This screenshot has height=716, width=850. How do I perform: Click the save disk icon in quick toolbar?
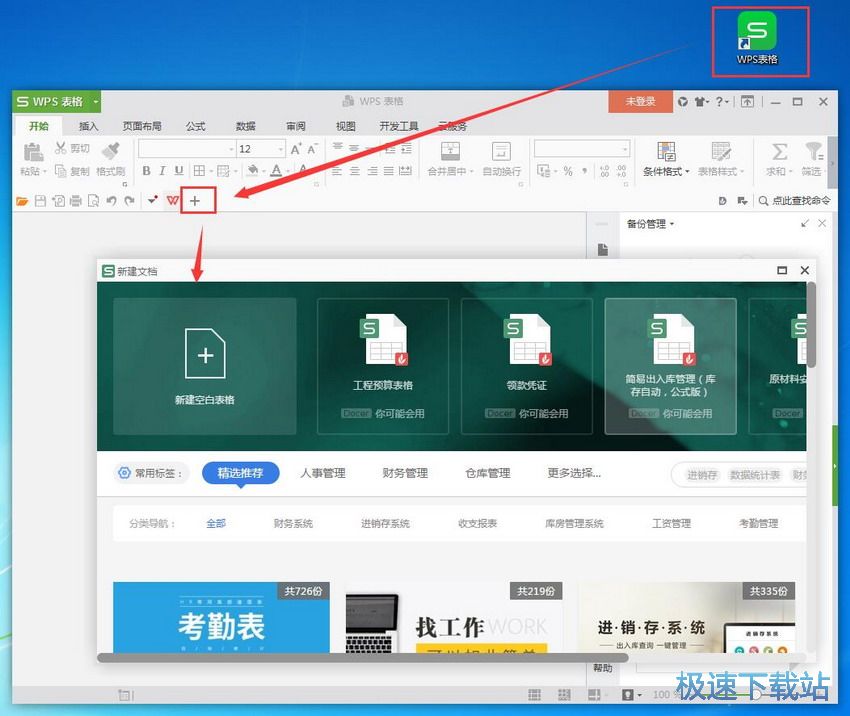(x=40, y=201)
